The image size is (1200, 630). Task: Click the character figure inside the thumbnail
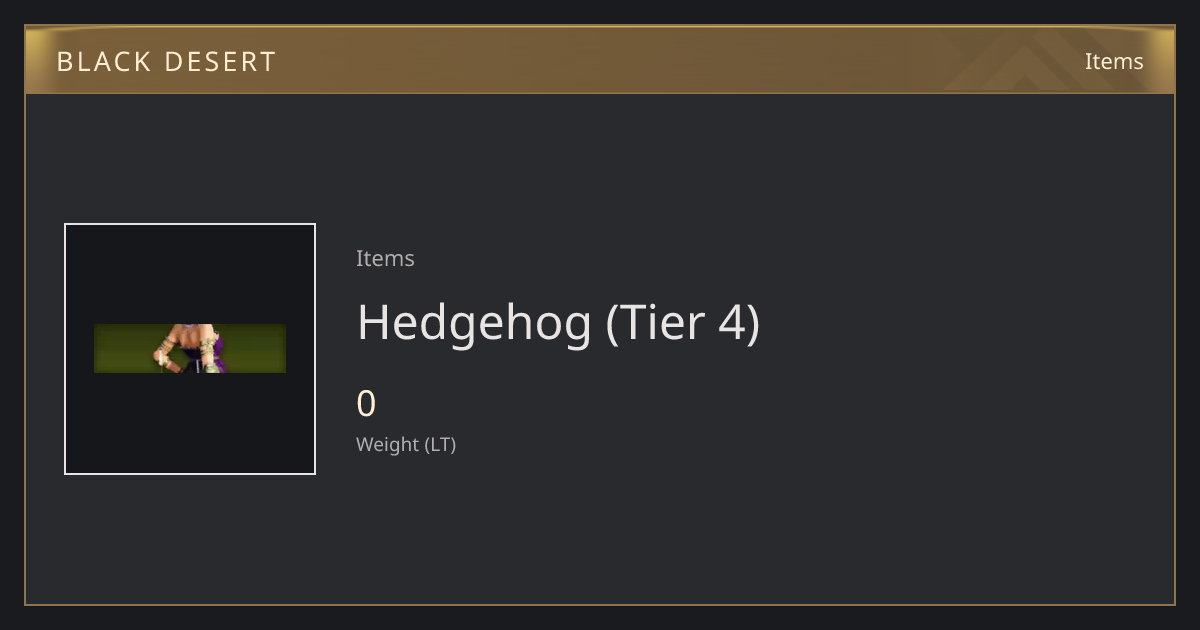[190, 348]
